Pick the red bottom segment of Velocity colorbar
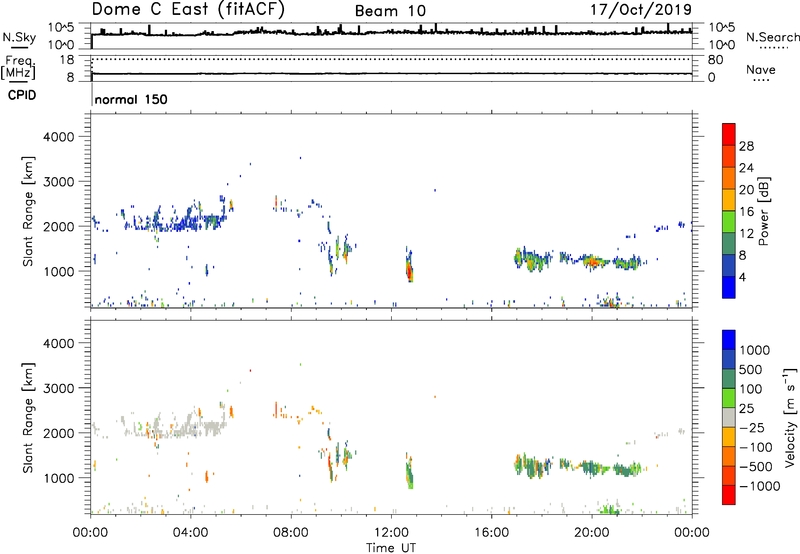 (729, 495)
